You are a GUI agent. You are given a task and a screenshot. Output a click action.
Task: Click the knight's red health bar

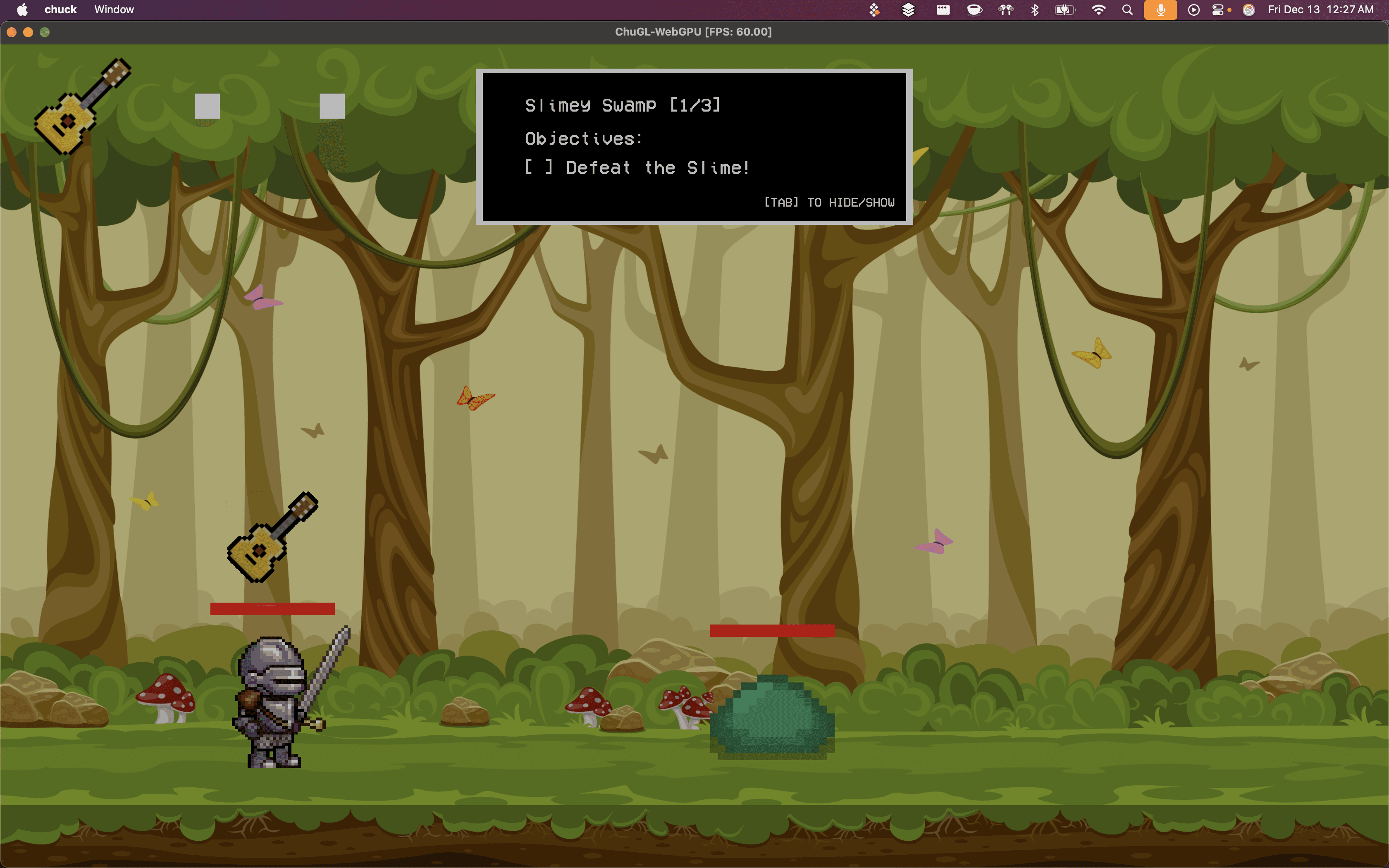point(272,608)
